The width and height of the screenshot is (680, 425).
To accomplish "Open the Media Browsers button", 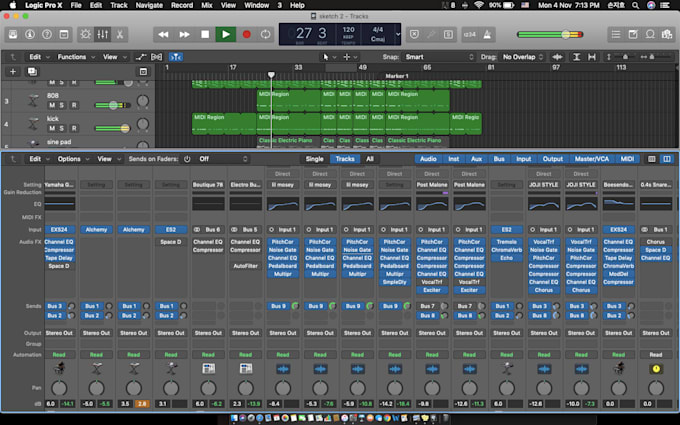I will 667,35.
